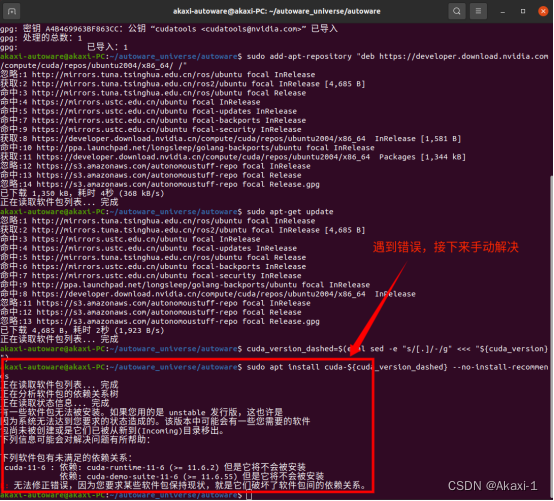
Task: Click the '无法修正错误' error message line
Action: click(184, 485)
